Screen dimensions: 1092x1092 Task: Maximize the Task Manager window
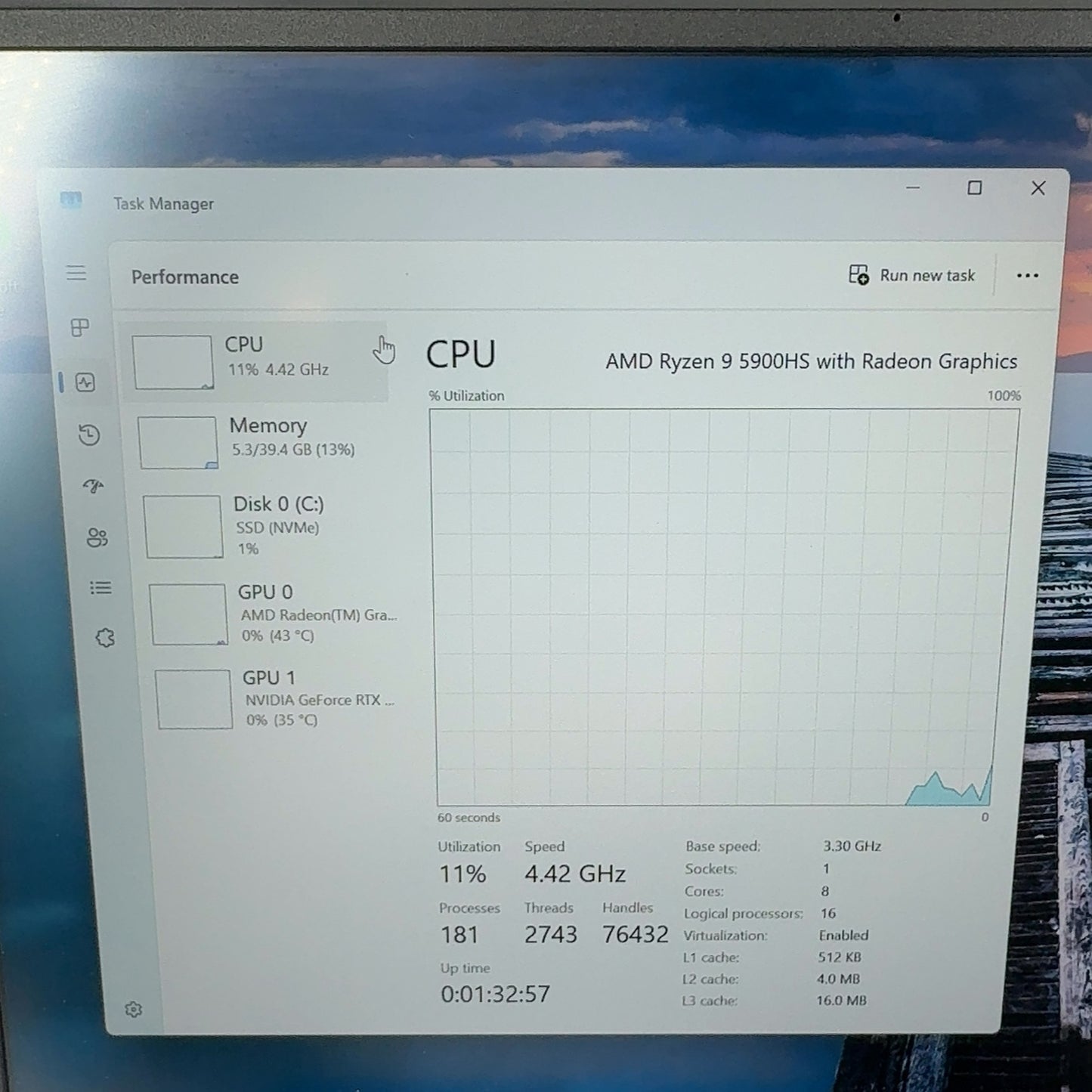click(x=975, y=187)
